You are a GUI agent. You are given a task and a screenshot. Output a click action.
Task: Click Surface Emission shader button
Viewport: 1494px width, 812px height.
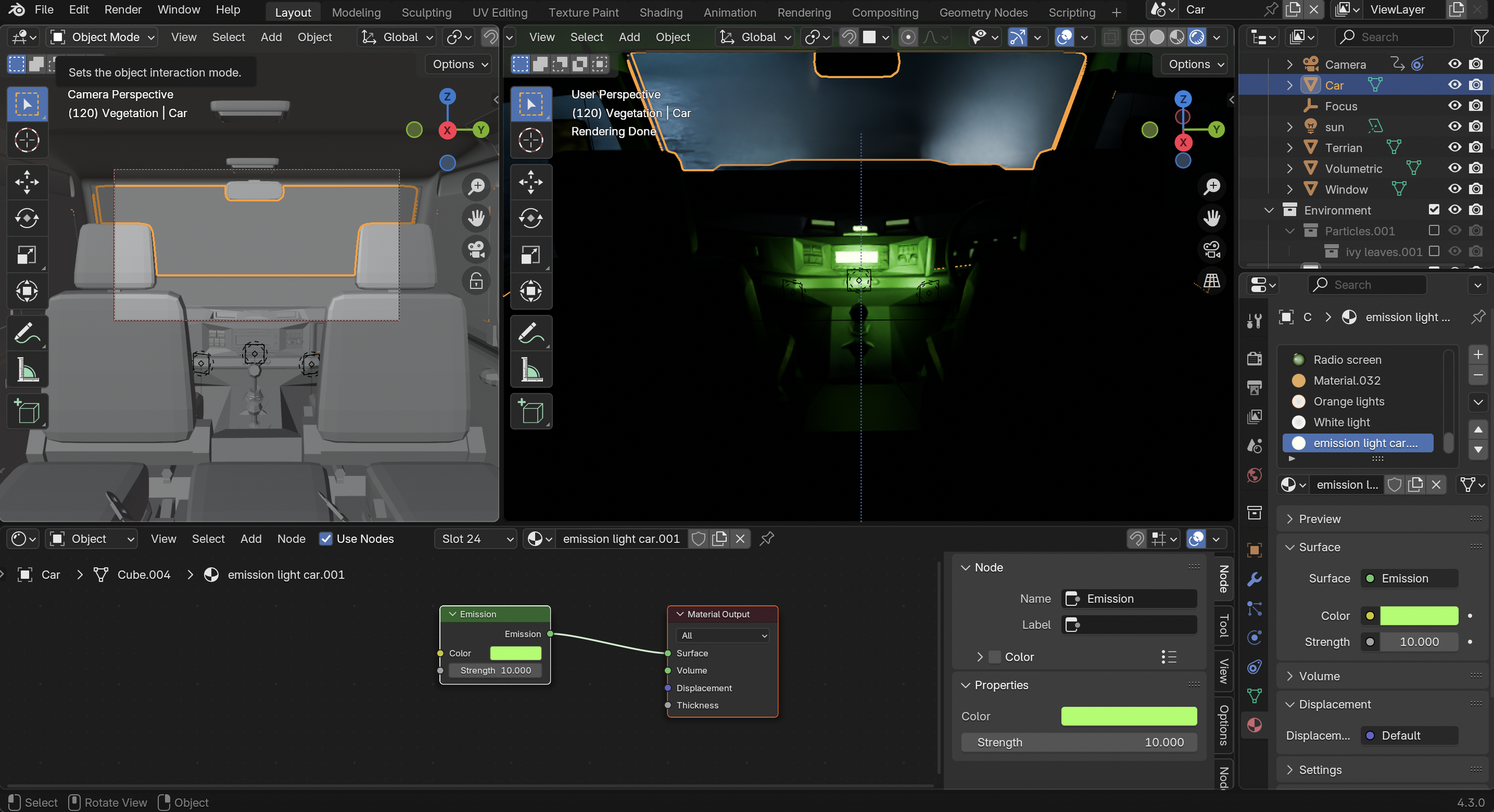click(x=1410, y=578)
